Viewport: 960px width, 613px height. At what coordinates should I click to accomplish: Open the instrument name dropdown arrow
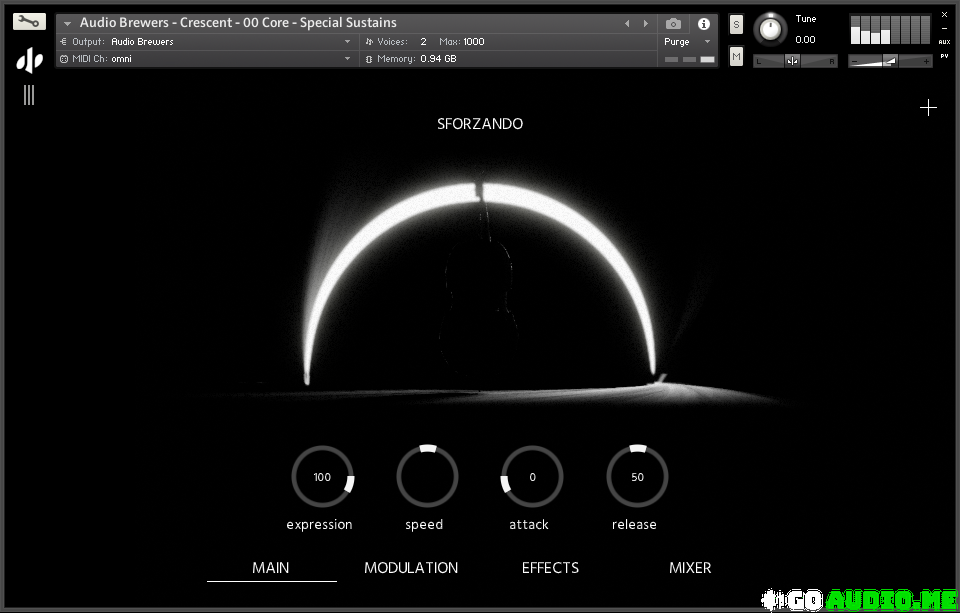tap(67, 23)
